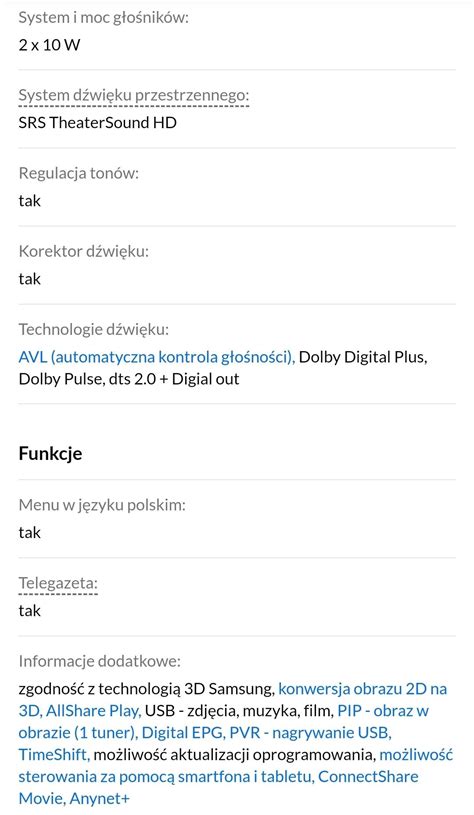Click the konwersja obrazu 2D na 3D link
The width and height of the screenshot is (474, 815).
coord(363,689)
